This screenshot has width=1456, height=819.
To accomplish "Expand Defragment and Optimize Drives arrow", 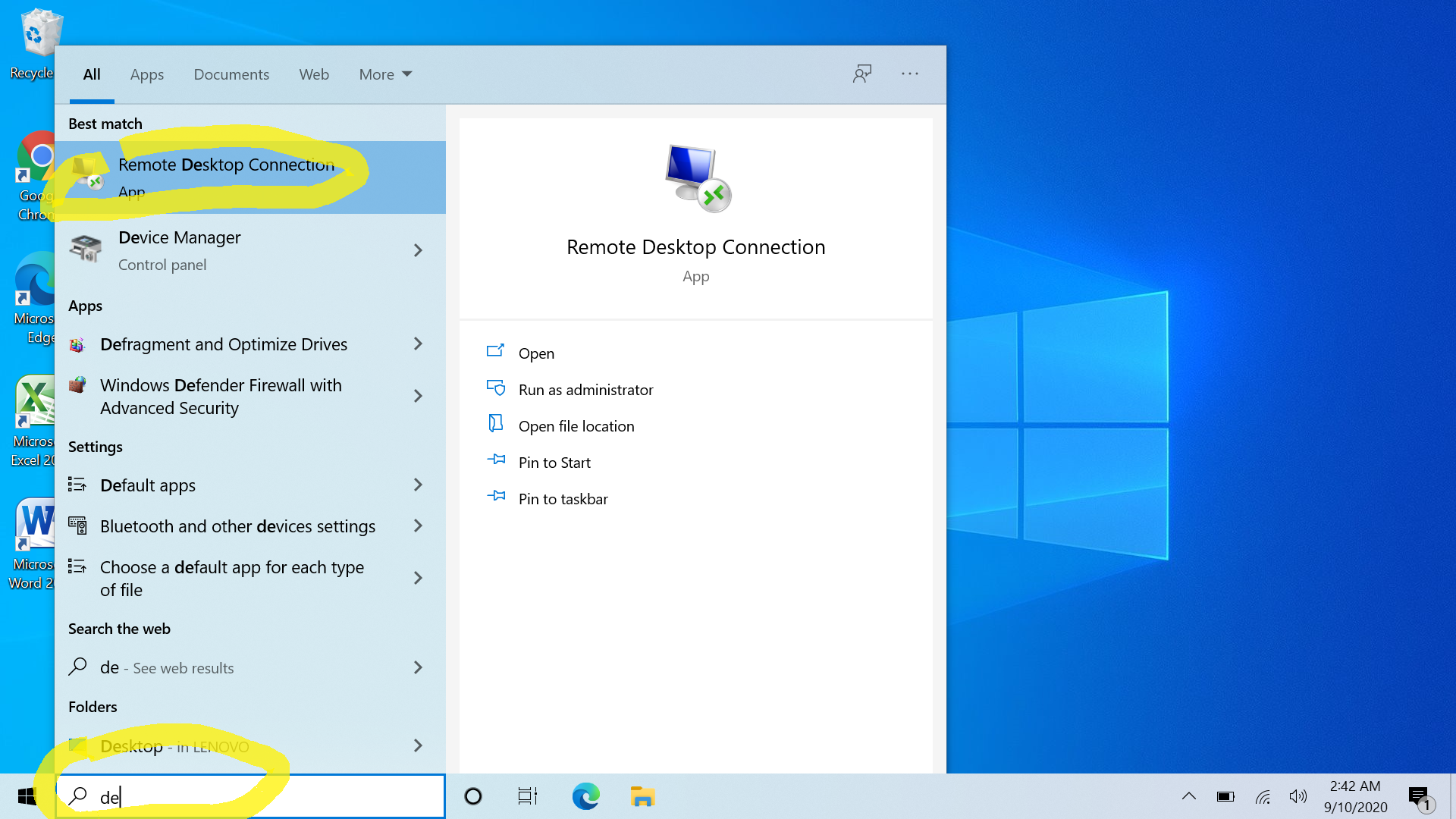I will coord(418,344).
